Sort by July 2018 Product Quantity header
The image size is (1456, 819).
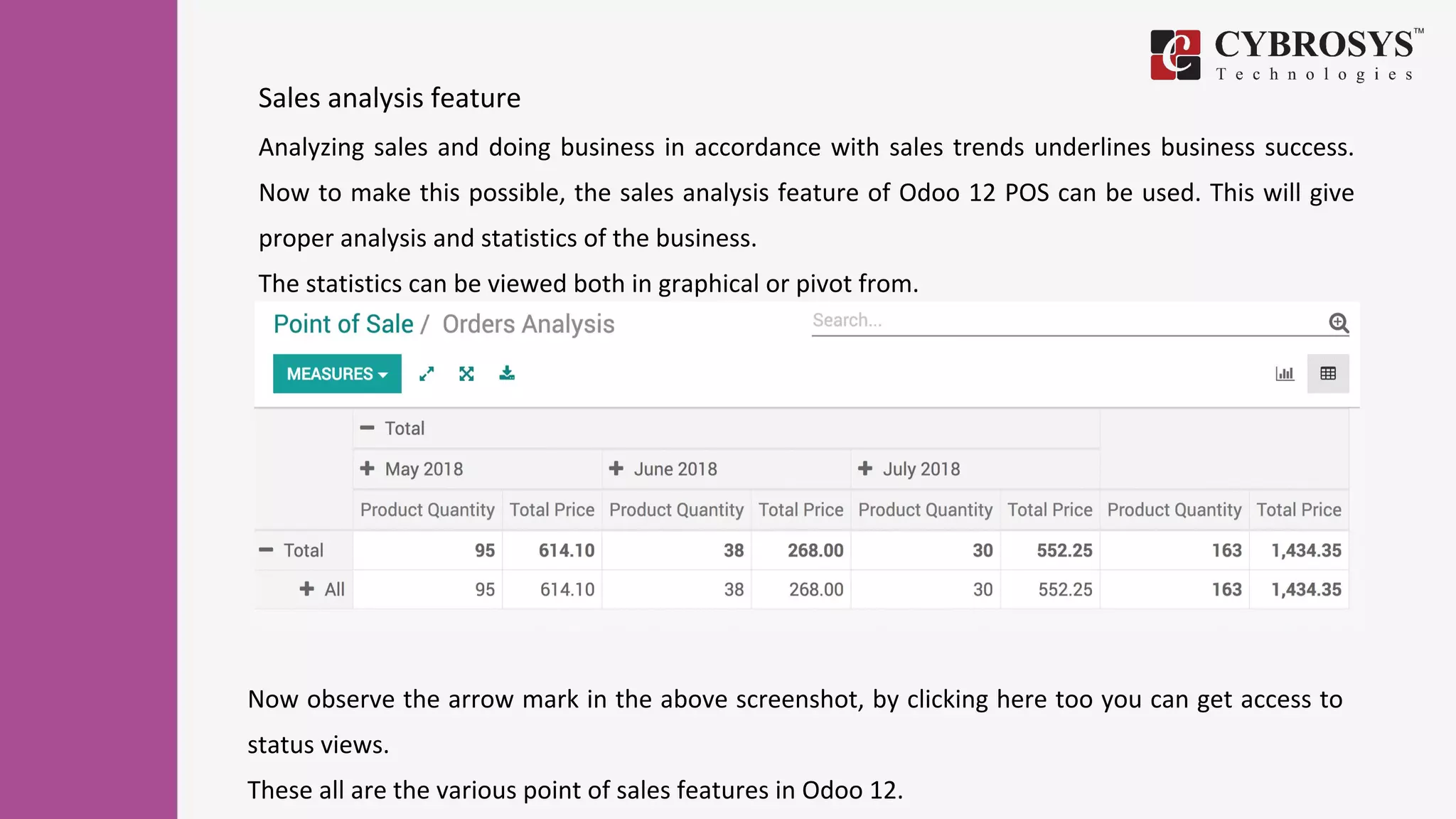pos(925,510)
